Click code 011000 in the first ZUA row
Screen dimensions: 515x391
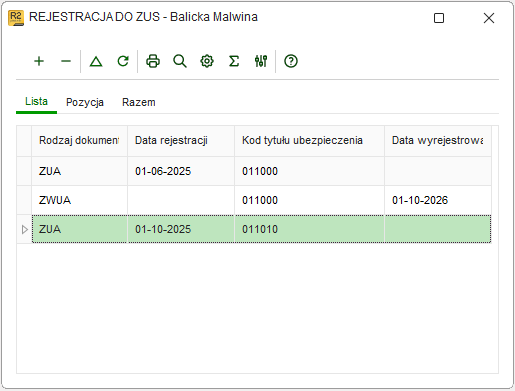click(309, 171)
